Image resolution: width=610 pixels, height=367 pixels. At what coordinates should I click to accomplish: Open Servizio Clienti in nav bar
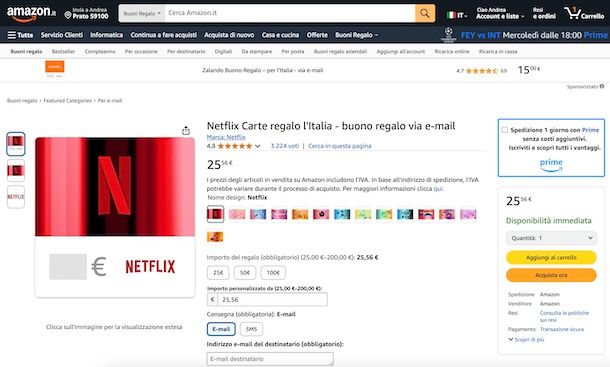[x=62, y=35]
